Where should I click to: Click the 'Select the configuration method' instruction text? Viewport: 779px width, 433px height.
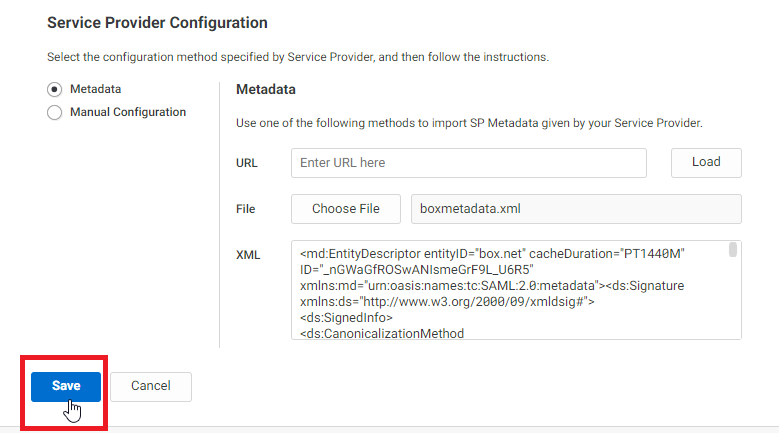298,57
